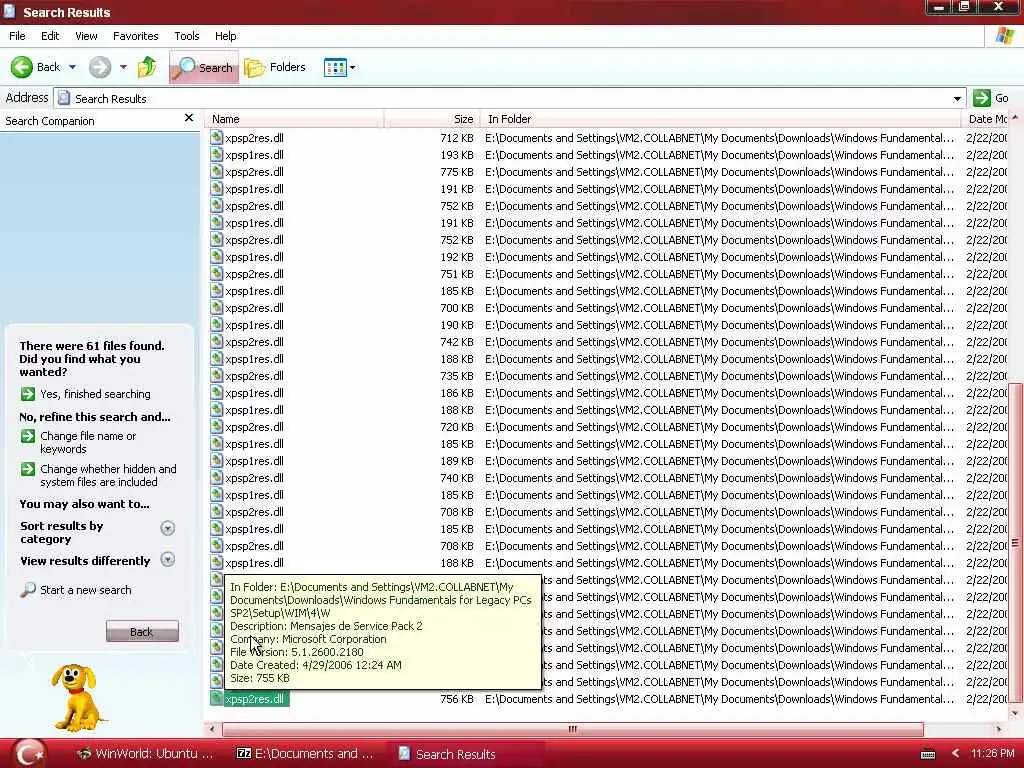This screenshot has width=1024, height=768.
Task: Click the 11:26 PM system clock
Action: tap(993, 754)
